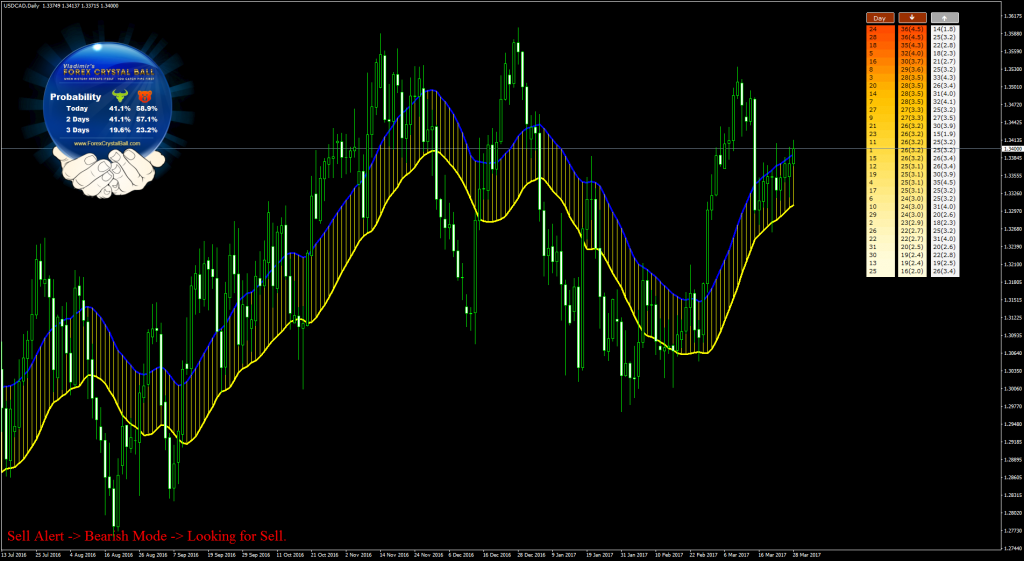
Task: Select the 13 Jul 2016 date marker
Action: (17, 554)
